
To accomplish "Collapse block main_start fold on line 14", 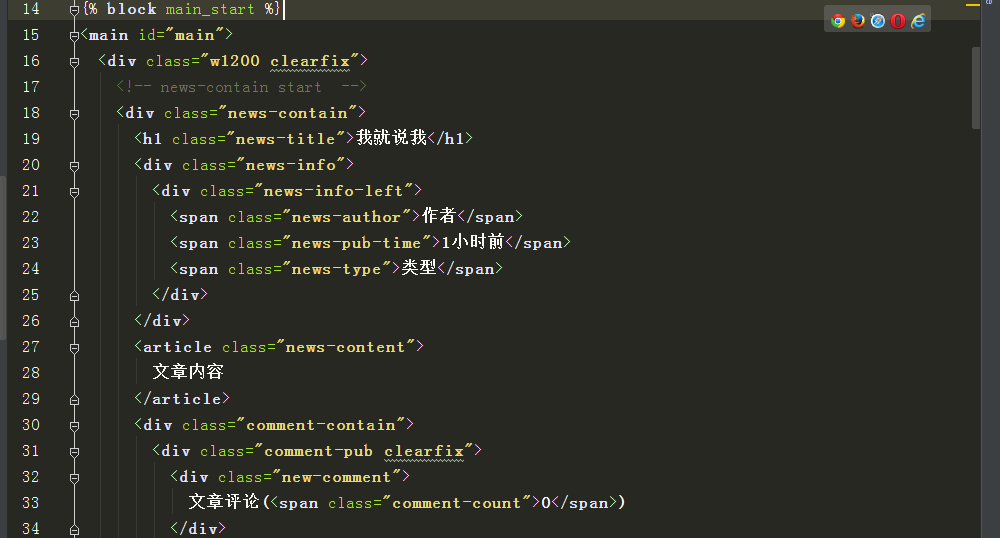I will click(74, 10).
